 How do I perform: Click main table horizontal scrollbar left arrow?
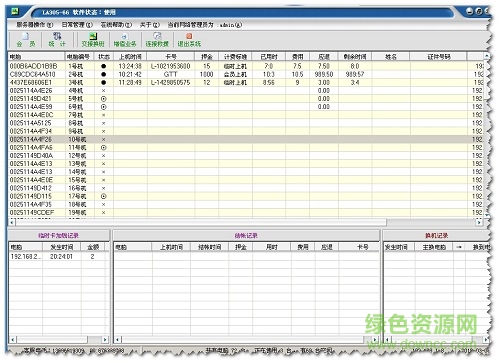click(12, 222)
